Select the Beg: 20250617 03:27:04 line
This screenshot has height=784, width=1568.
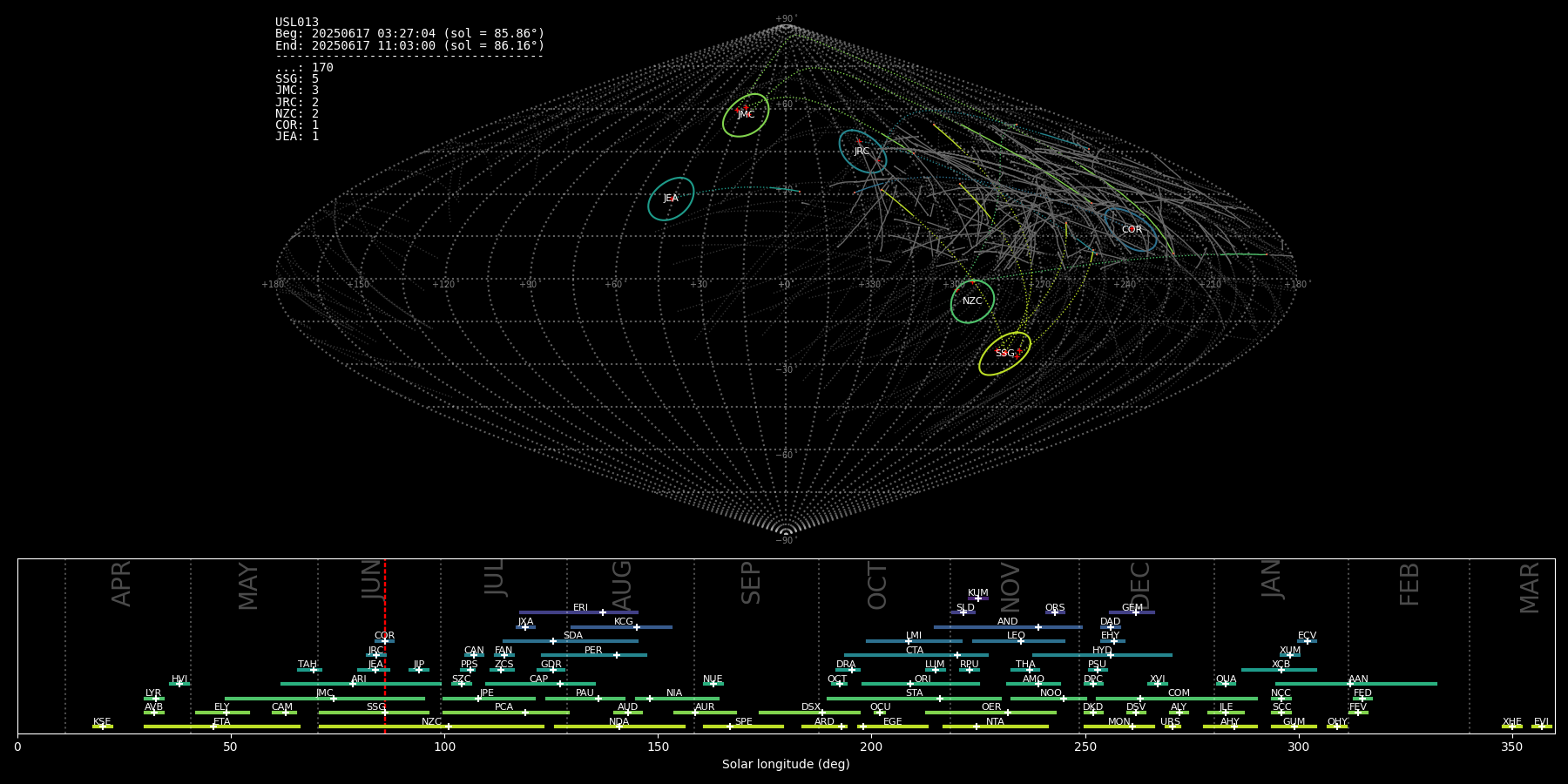point(409,34)
